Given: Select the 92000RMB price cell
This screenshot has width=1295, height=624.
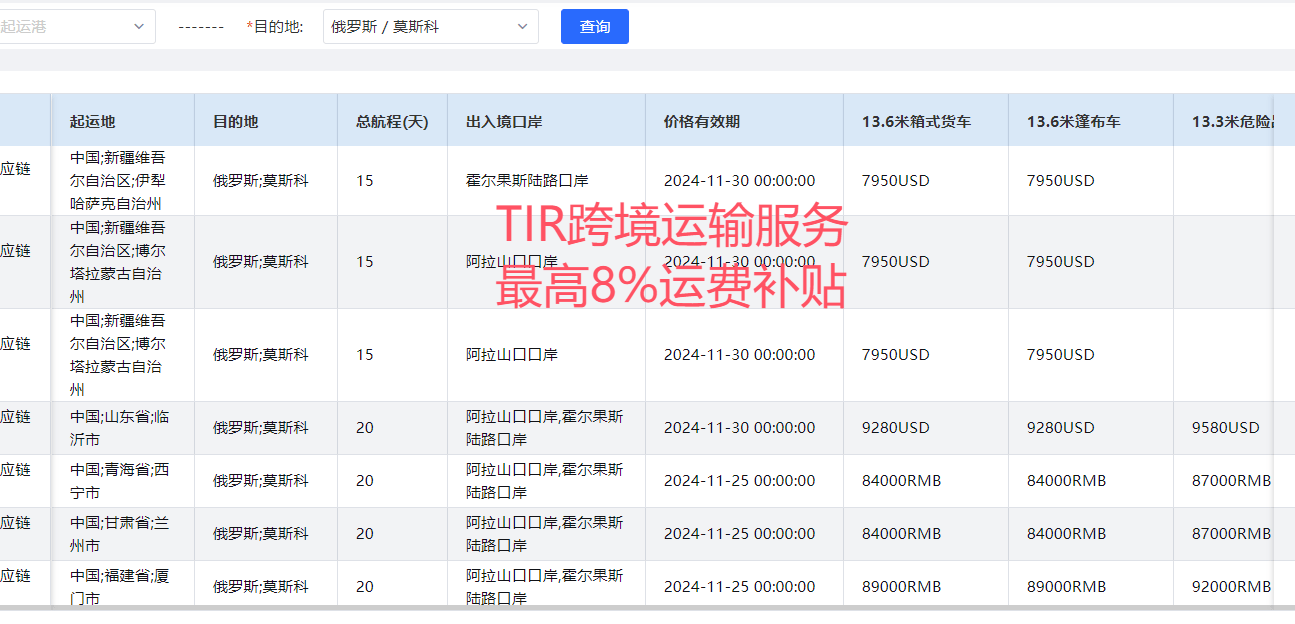Looking at the screenshot, I should (x=1231, y=587).
